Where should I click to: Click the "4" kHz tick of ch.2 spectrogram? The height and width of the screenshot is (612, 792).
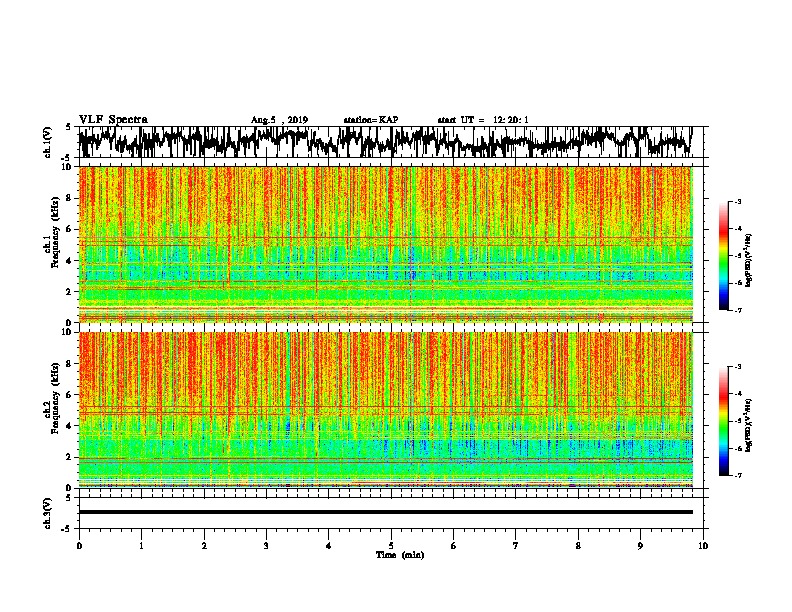tap(70, 426)
